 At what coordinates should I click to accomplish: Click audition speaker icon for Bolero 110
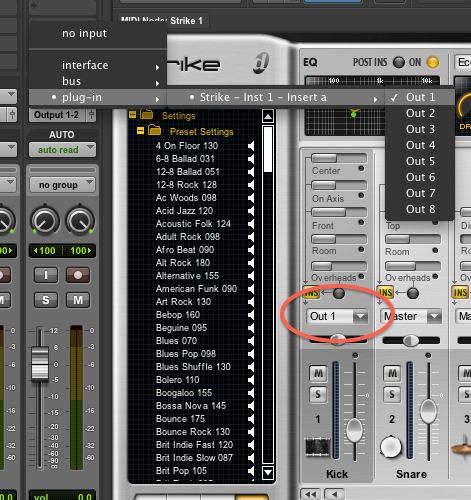pos(251,380)
